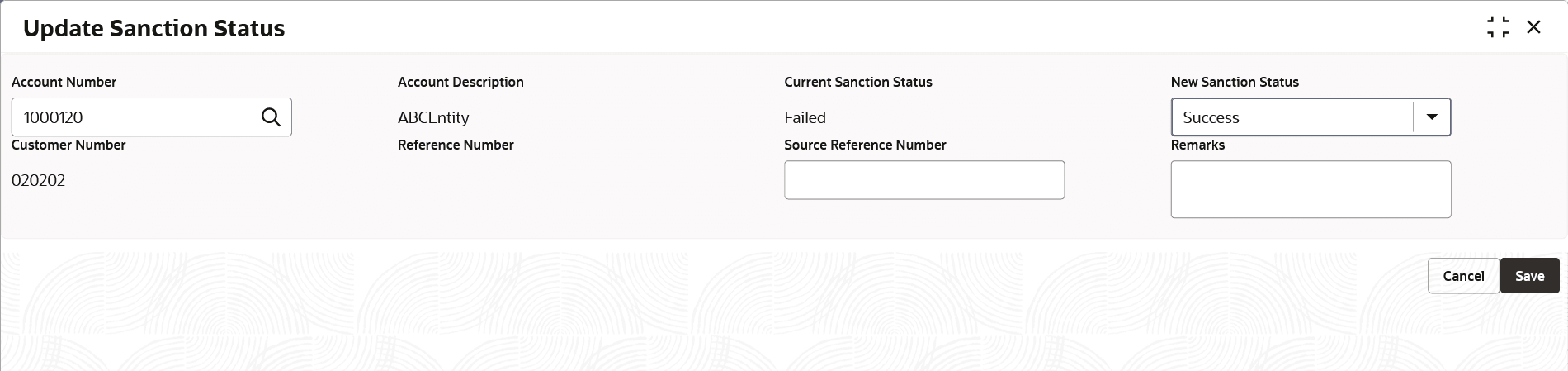
Task: Click the Current Sanction Status label
Action: click(x=858, y=82)
